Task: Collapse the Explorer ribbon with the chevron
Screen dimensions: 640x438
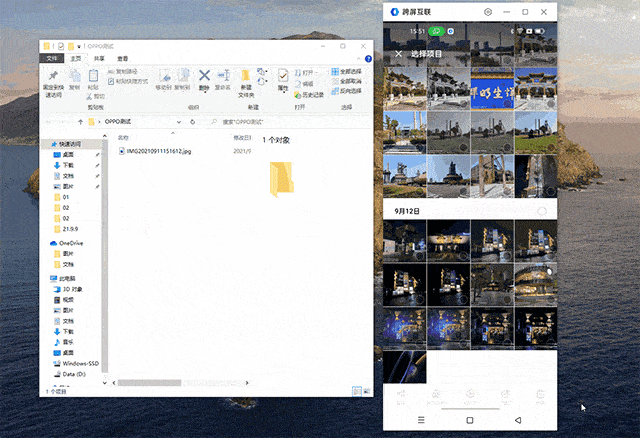Action: click(x=359, y=59)
